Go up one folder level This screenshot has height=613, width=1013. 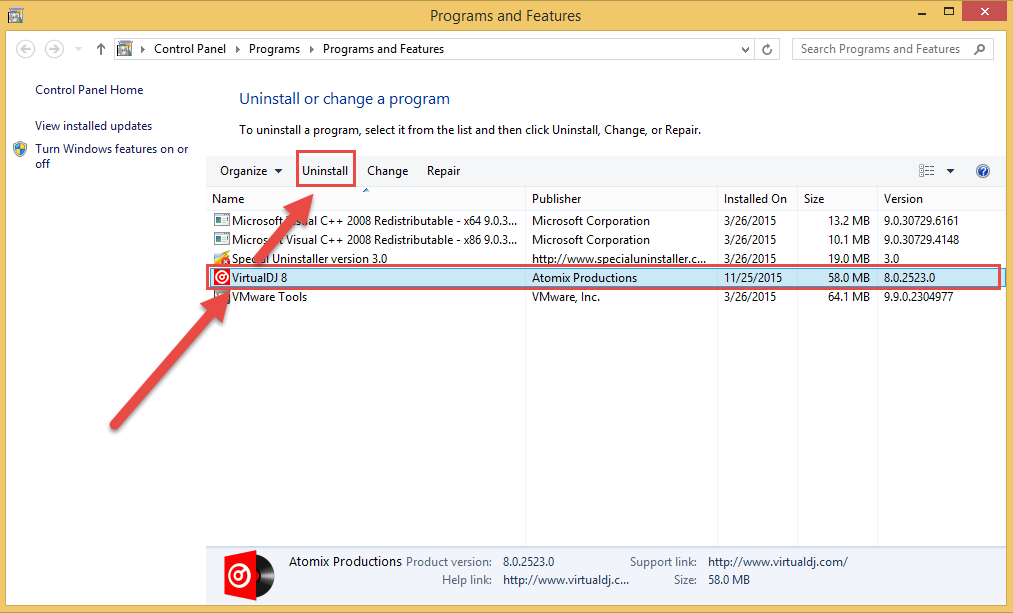[x=100, y=49]
